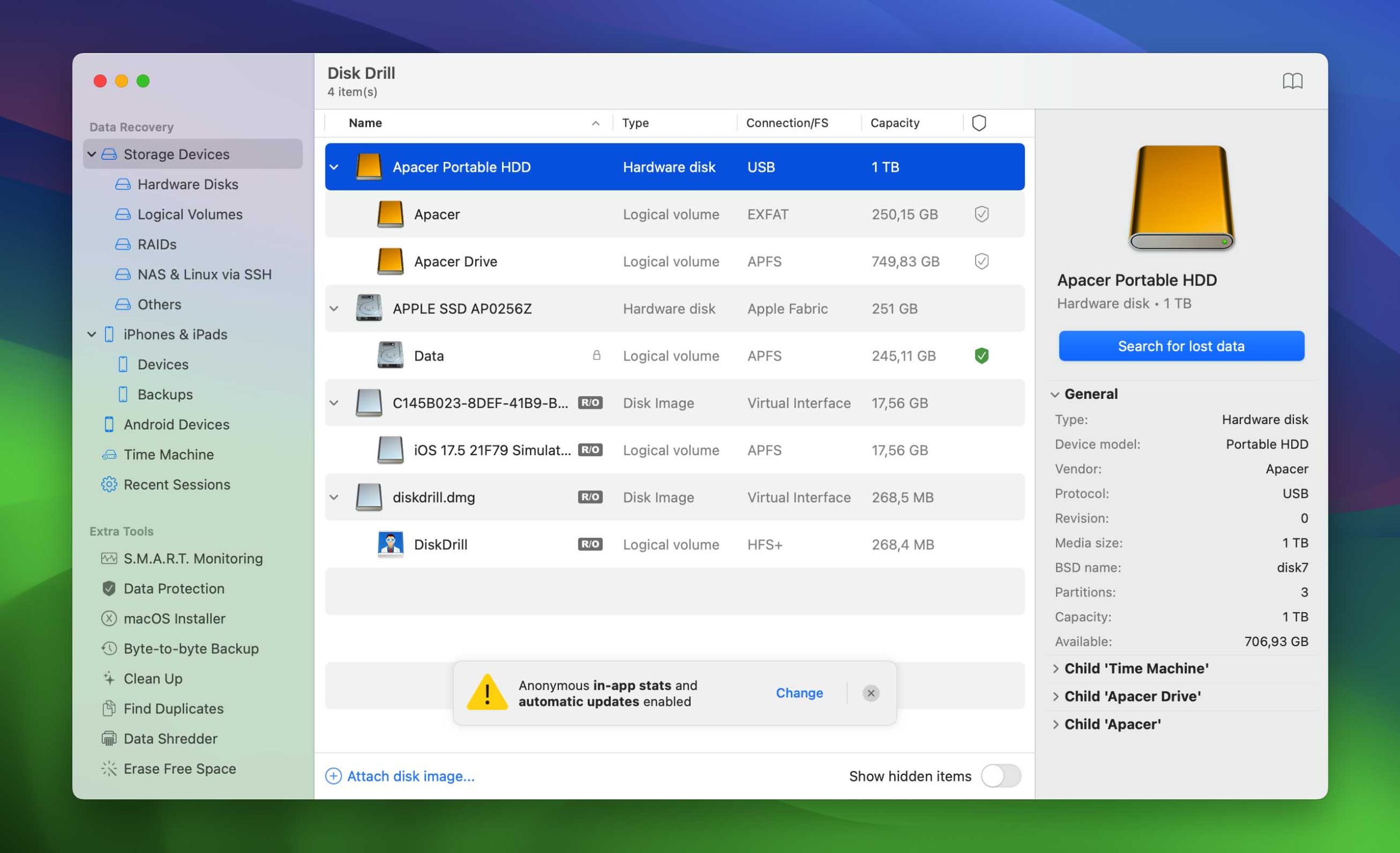1400x853 pixels.
Task: Select the Find Duplicates tool icon
Action: [x=107, y=707]
